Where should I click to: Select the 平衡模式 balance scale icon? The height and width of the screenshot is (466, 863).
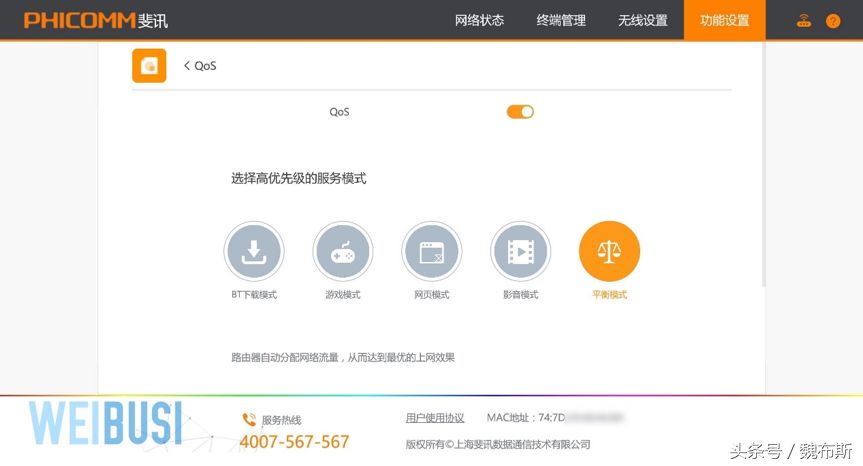tap(609, 251)
